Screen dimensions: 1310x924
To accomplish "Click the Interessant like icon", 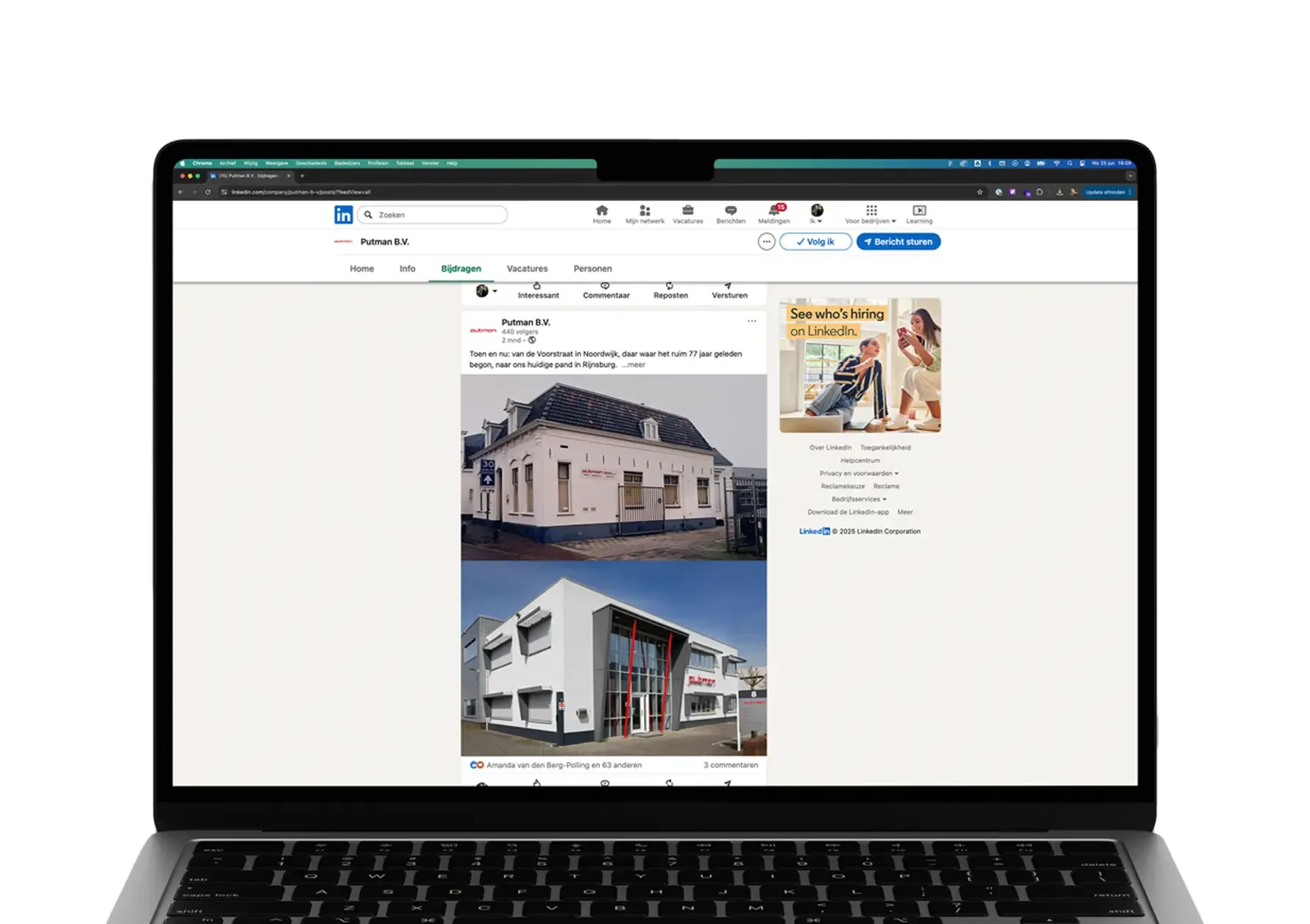I will (x=537, y=286).
